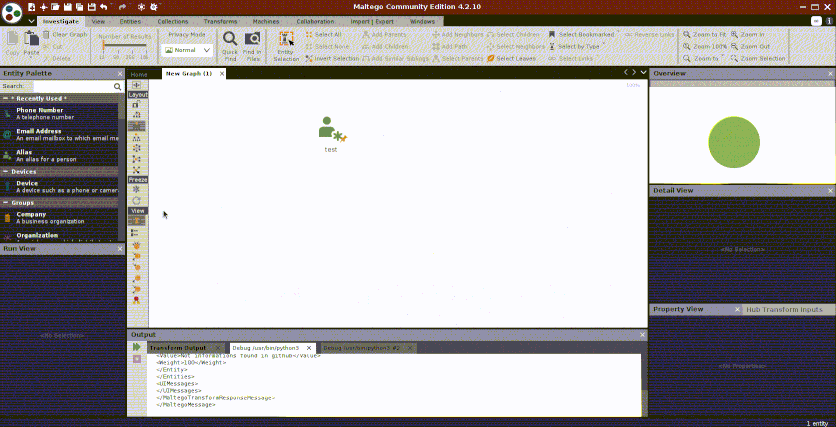Toggle the normal view mode button in View section
The image size is (836, 427).
point(137,221)
